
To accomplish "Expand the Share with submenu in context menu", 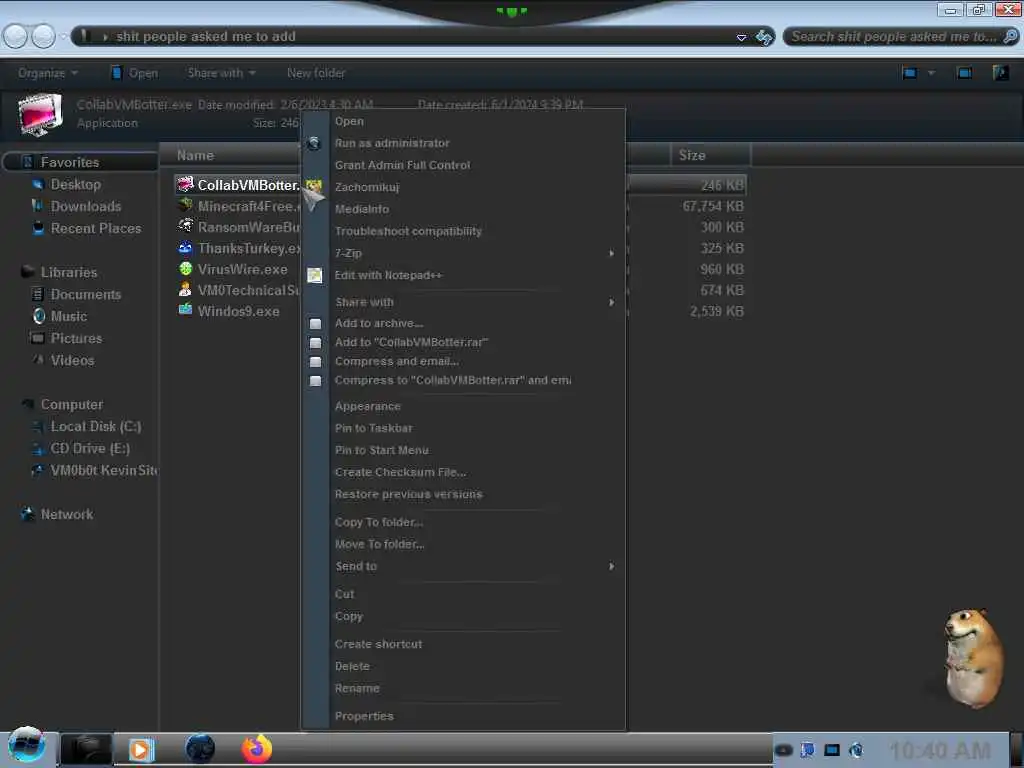I will [611, 302].
